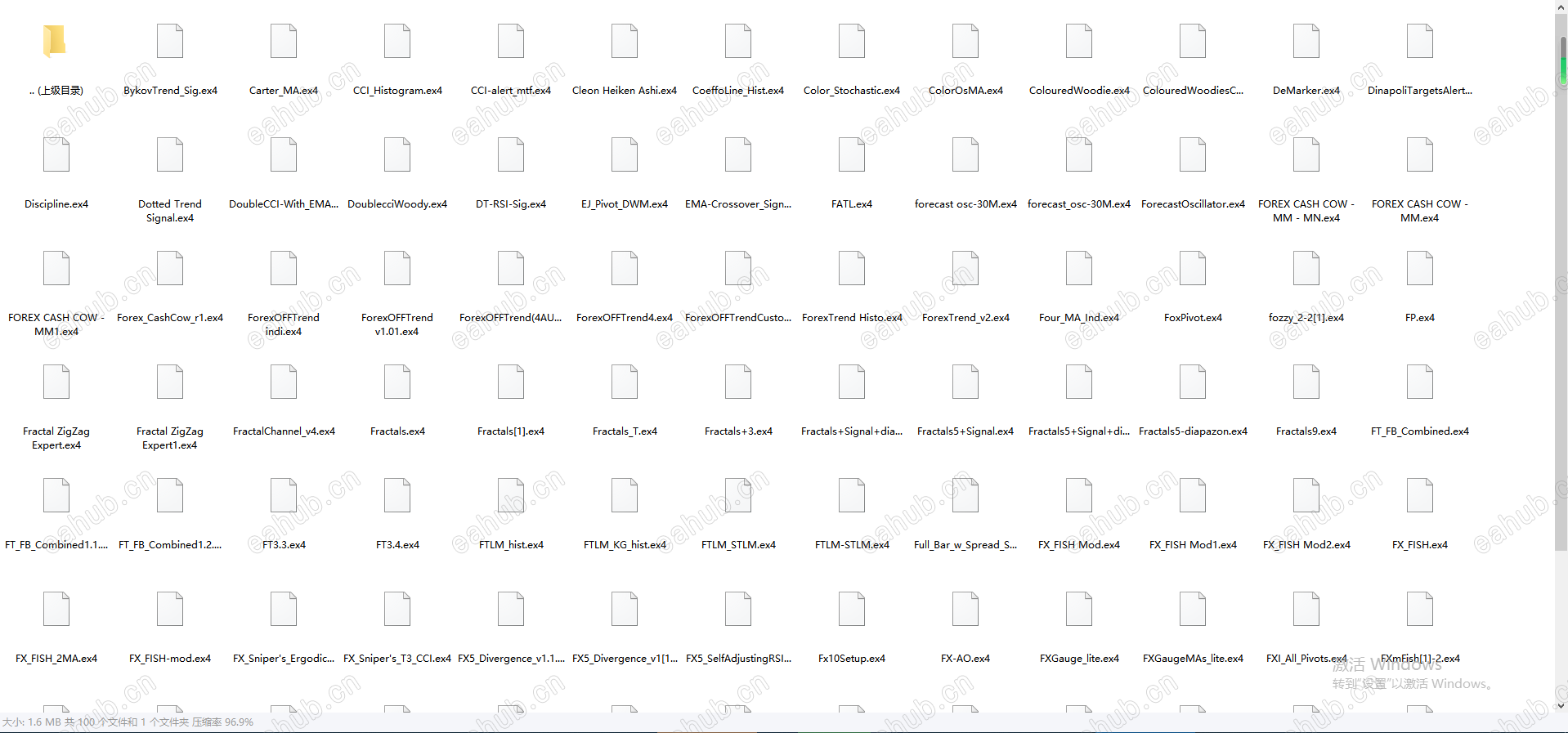Select the CoeffoLine_Hist.ex4 file icon

point(738,41)
